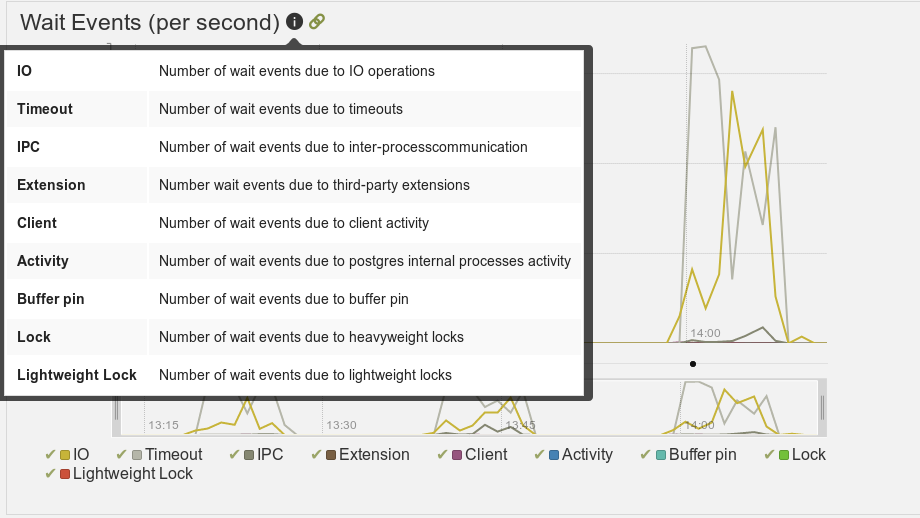Image resolution: width=920 pixels, height=518 pixels.
Task: Click the info icon beside the chart title
Action: 295,22
